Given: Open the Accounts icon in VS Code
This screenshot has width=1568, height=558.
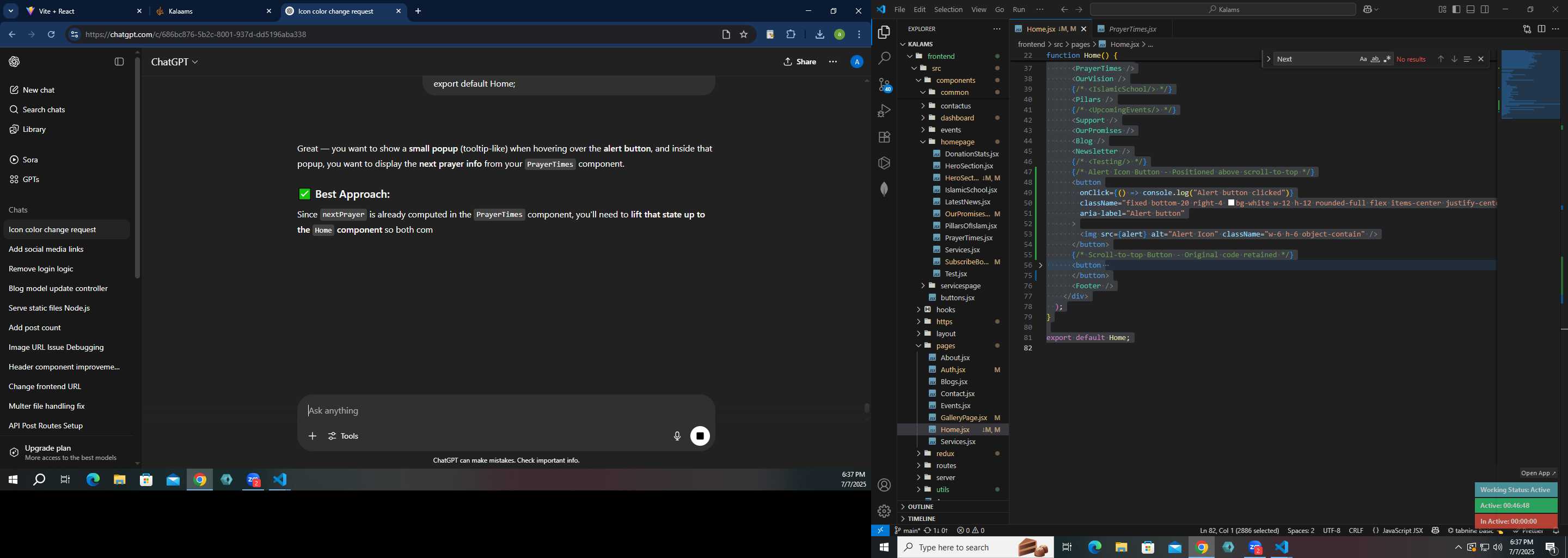Looking at the screenshot, I should pyautogui.click(x=884, y=486).
